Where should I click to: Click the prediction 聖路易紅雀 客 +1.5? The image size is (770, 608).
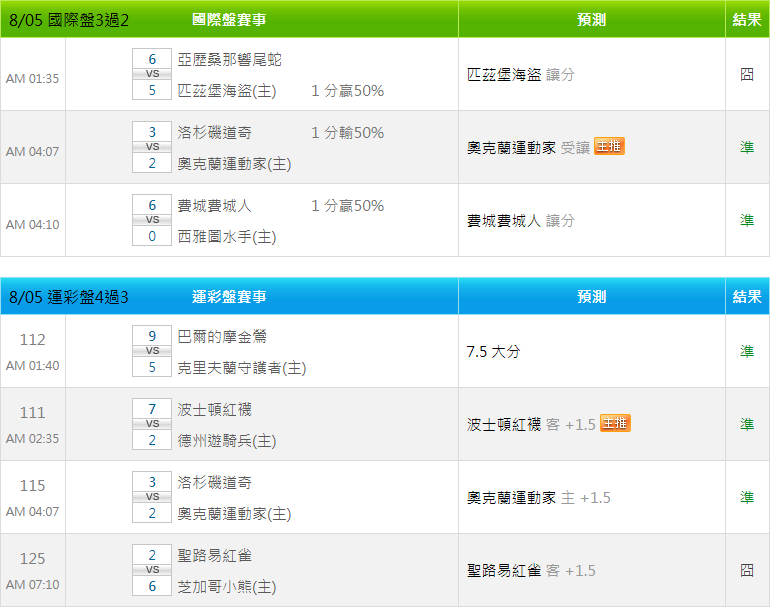(531, 571)
